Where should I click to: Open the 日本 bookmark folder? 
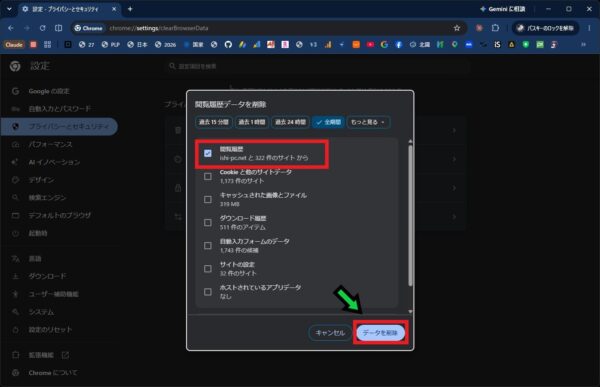coord(137,45)
